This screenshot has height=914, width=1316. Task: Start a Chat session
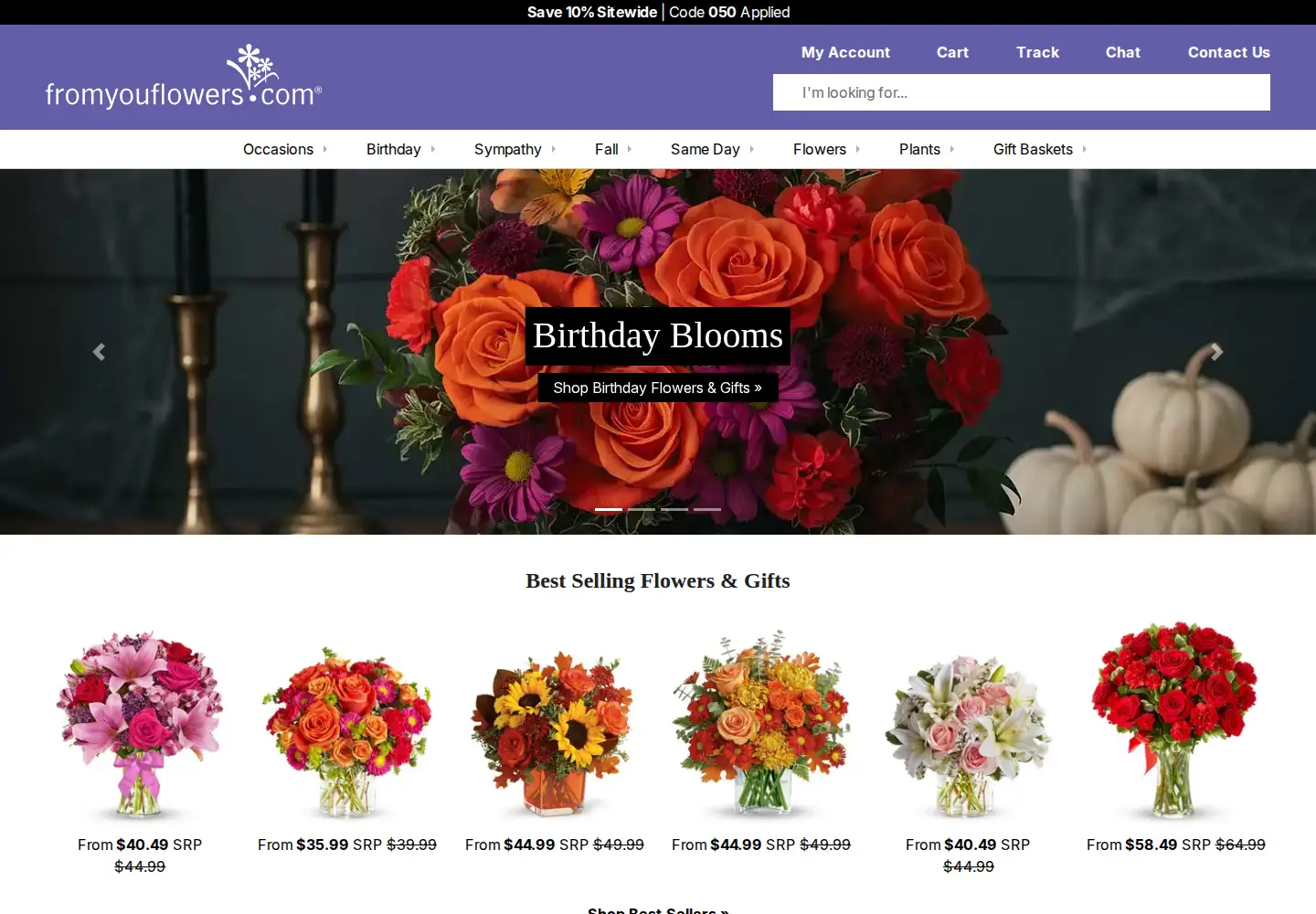click(x=1122, y=52)
